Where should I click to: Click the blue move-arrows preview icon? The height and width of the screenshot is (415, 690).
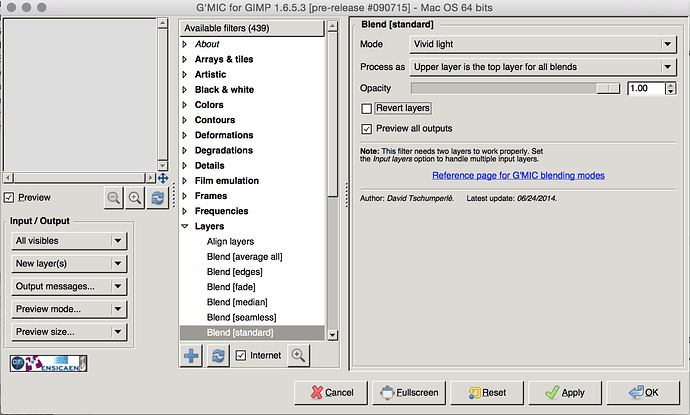163,178
